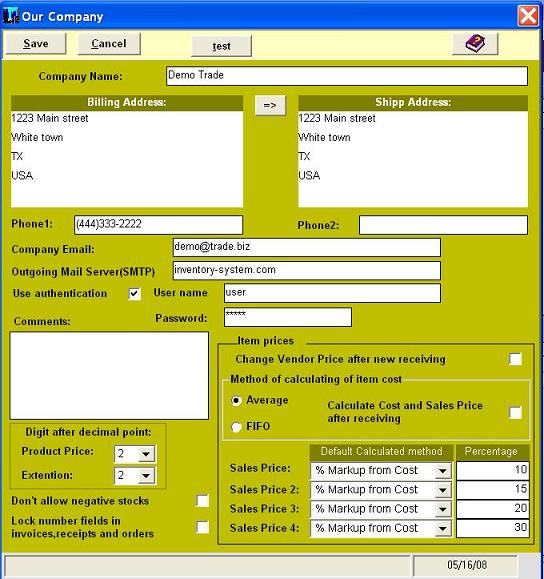Click the Cancel button
This screenshot has height=579, width=544.
click(109, 44)
